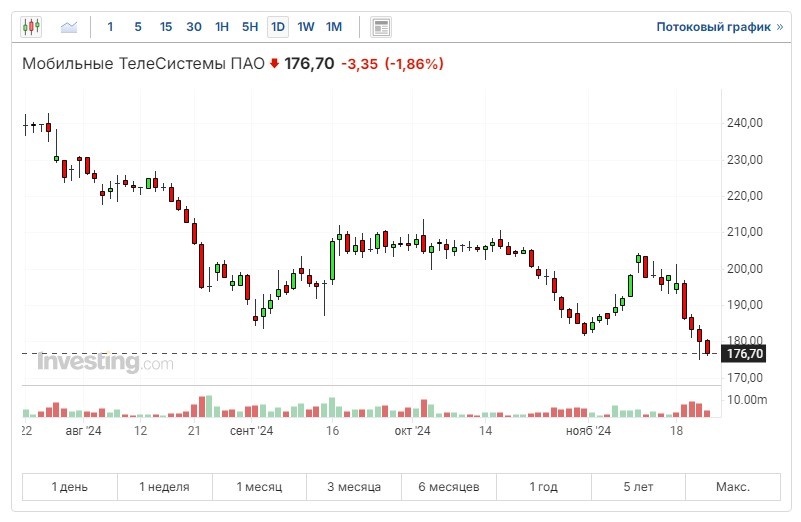
Task: Show the 5 лет range
Action: (x=638, y=487)
